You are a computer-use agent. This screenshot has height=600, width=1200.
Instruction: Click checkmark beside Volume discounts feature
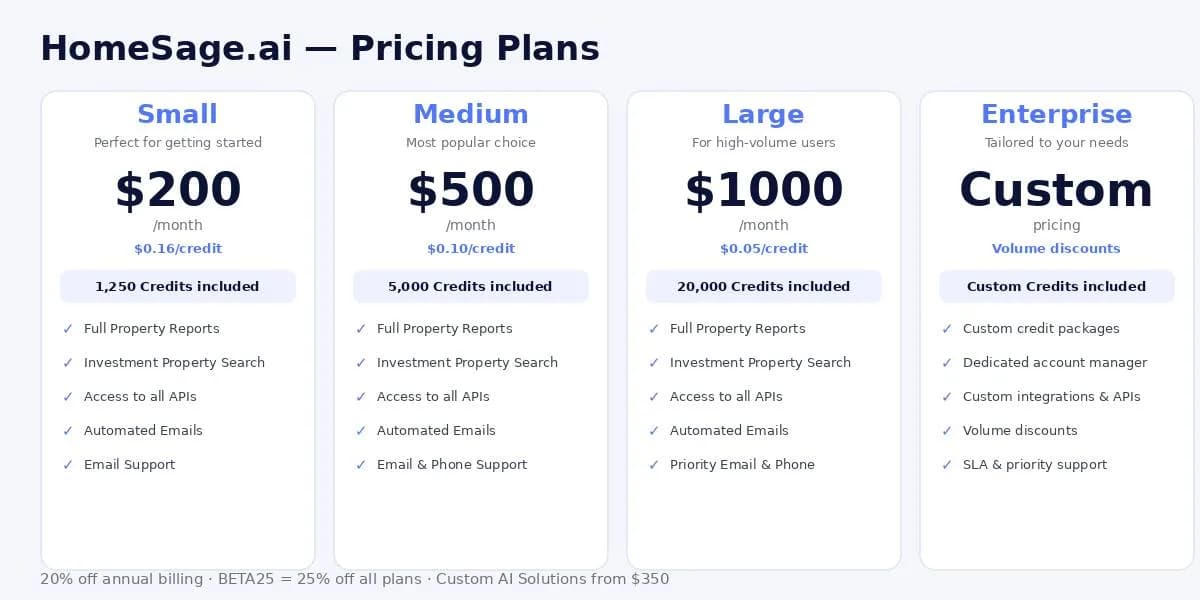click(947, 431)
